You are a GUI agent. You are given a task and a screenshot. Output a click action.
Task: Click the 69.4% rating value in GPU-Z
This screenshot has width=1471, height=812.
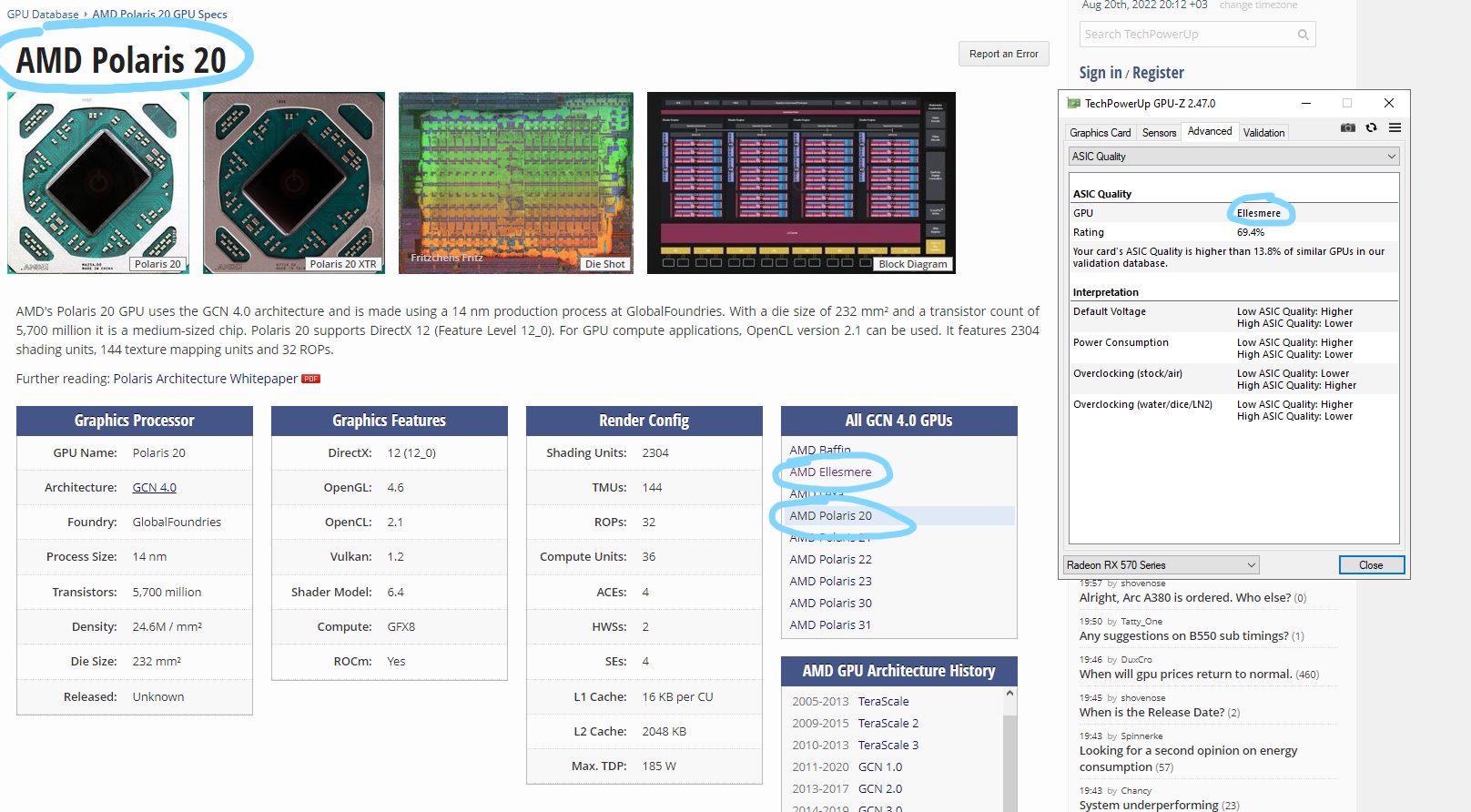pyautogui.click(x=1250, y=233)
